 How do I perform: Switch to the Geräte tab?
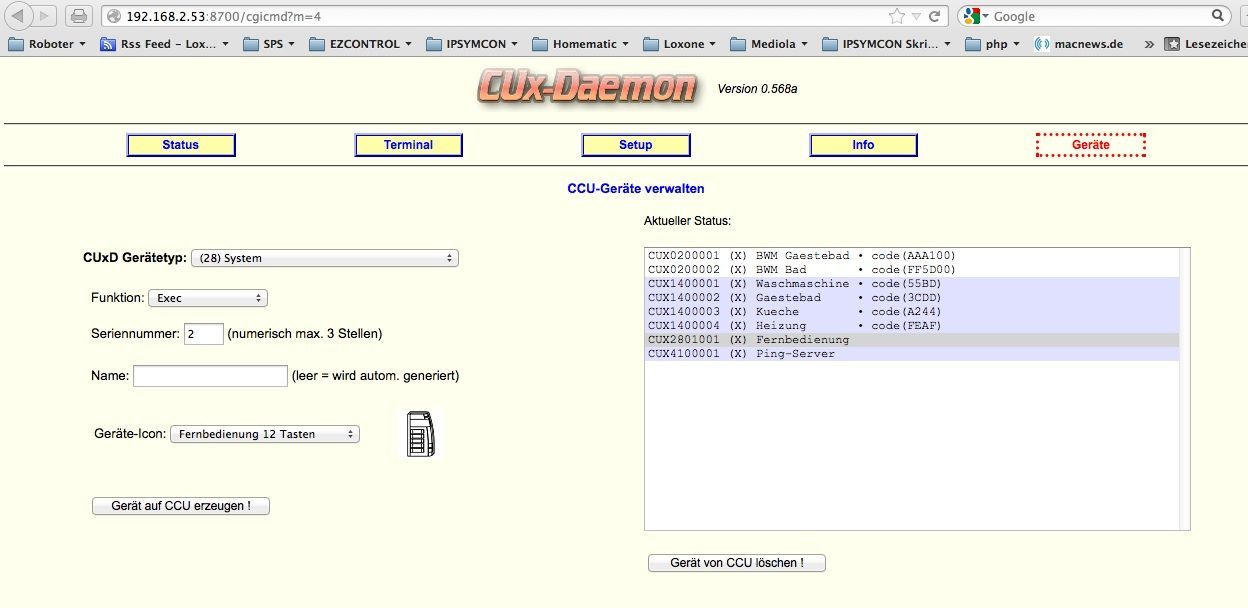point(1090,145)
